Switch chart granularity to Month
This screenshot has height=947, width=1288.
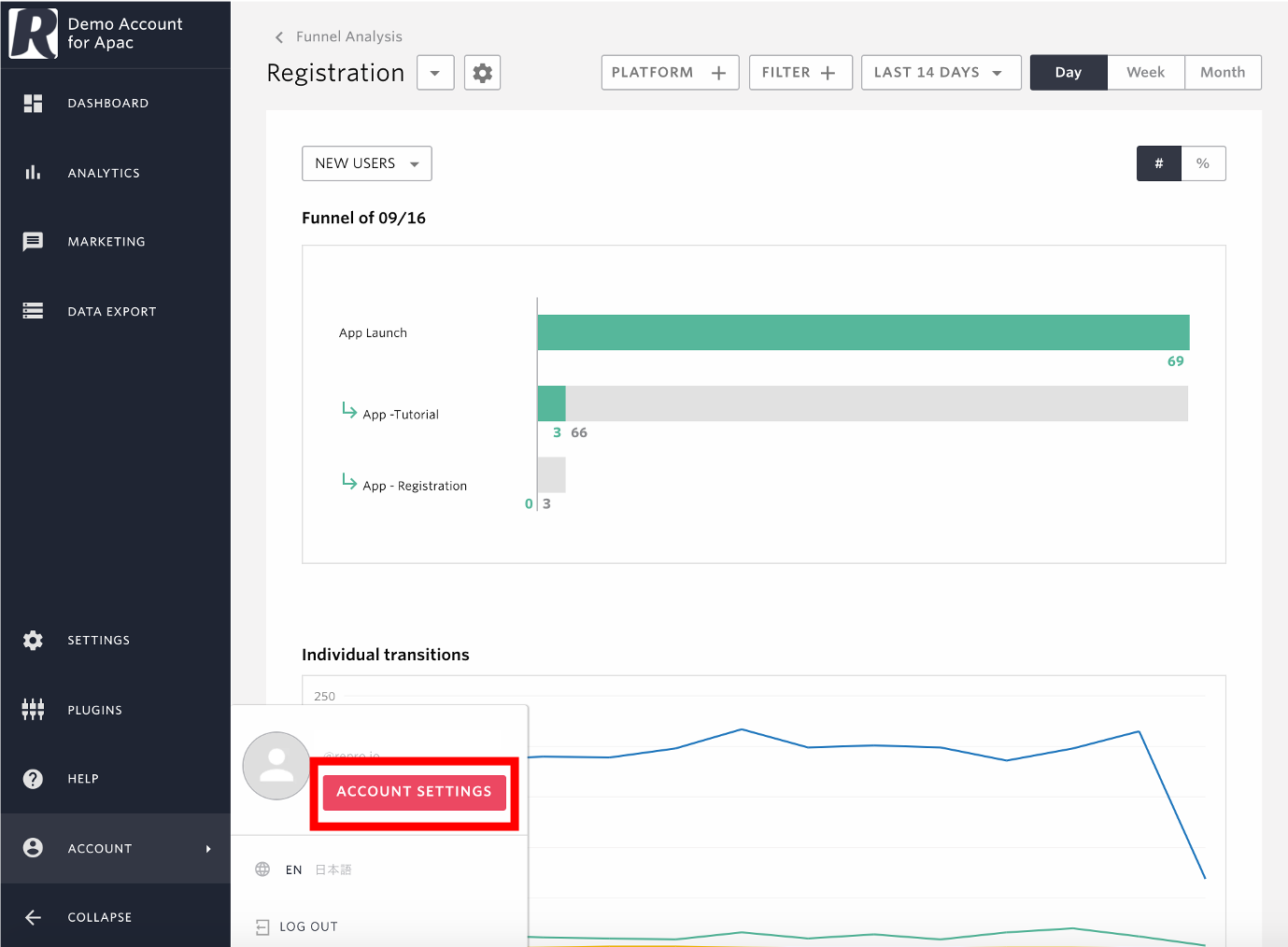(1223, 72)
